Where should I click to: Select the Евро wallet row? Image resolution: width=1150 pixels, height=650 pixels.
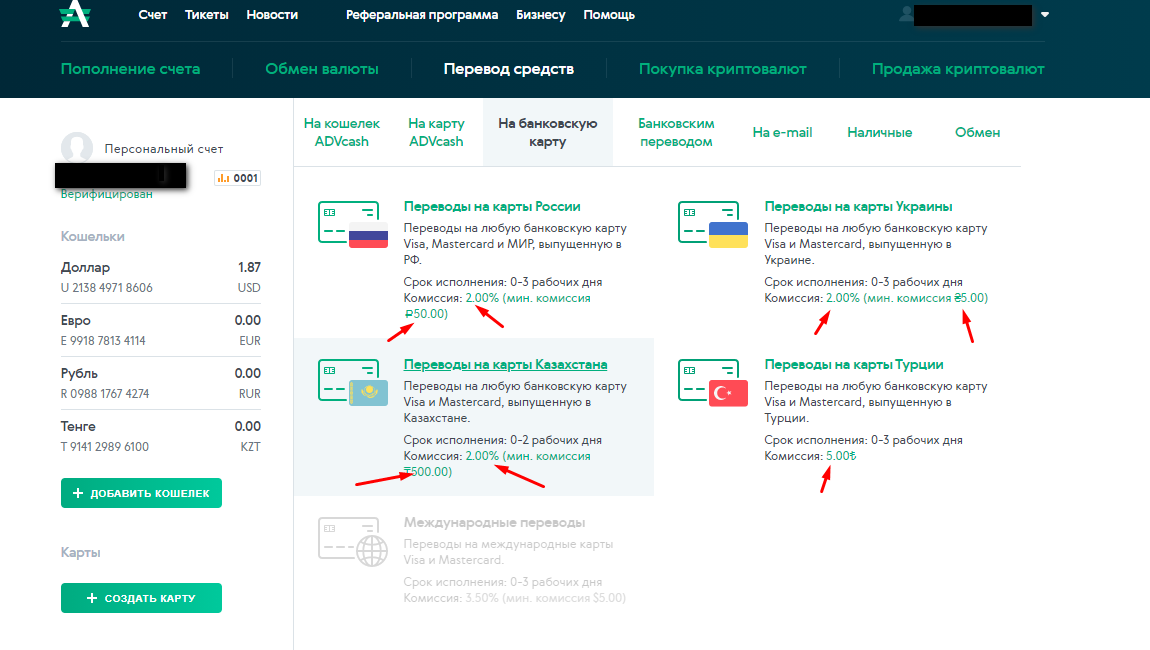pyautogui.click(x=161, y=330)
